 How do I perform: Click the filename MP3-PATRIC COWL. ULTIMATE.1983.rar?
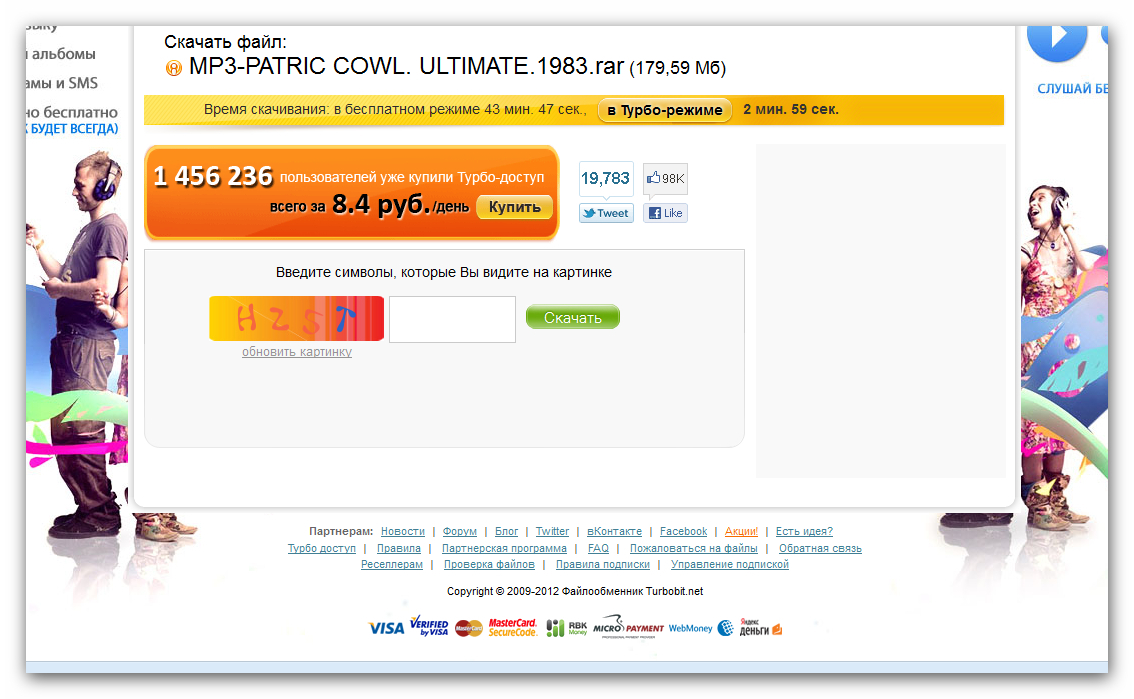pyautogui.click(x=406, y=67)
